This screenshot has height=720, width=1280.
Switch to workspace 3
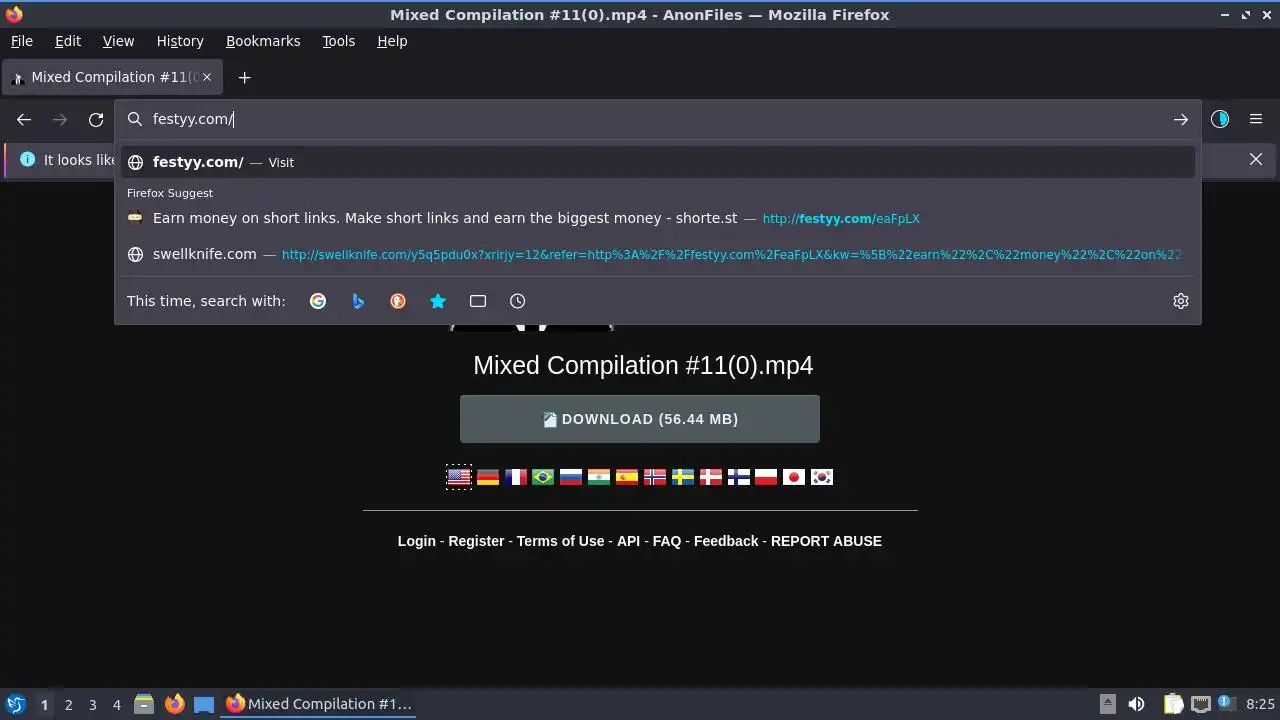tap(92, 705)
